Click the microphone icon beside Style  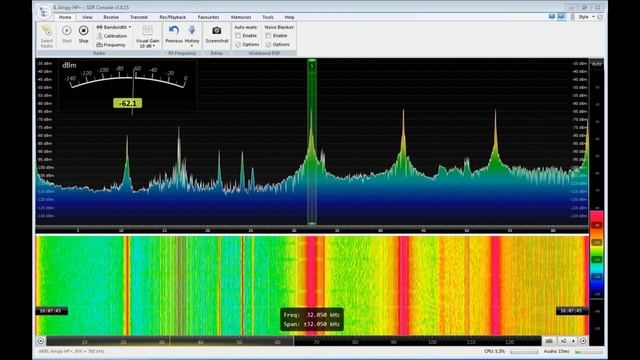tap(572, 17)
